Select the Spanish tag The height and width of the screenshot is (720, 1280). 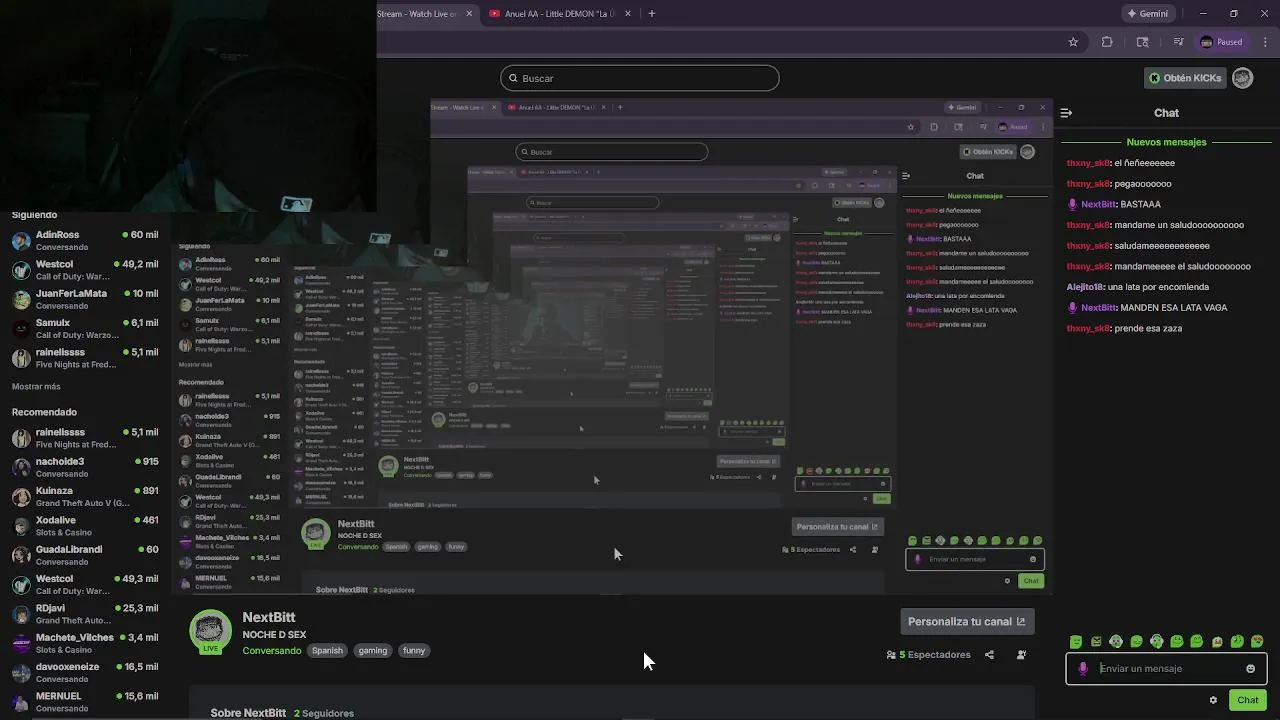327,651
